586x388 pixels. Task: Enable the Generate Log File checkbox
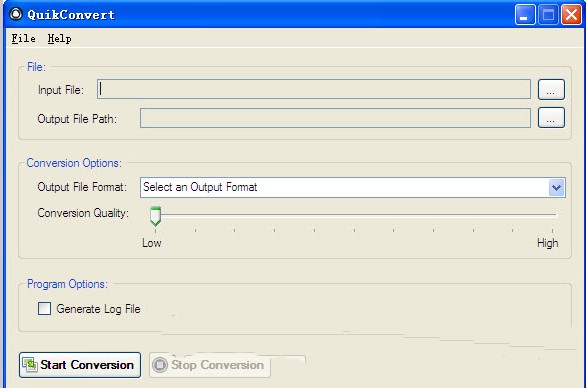(x=44, y=309)
